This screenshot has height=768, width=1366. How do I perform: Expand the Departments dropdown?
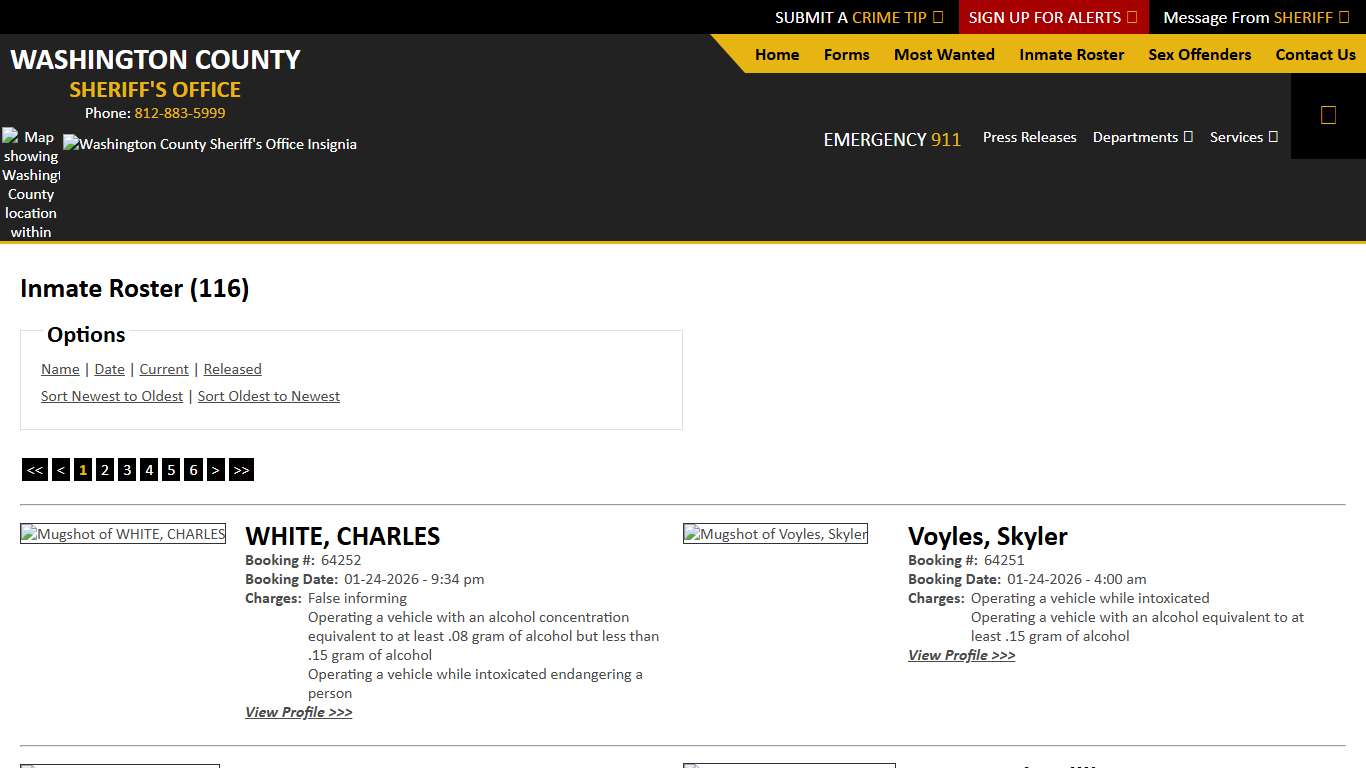(x=1142, y=137)
